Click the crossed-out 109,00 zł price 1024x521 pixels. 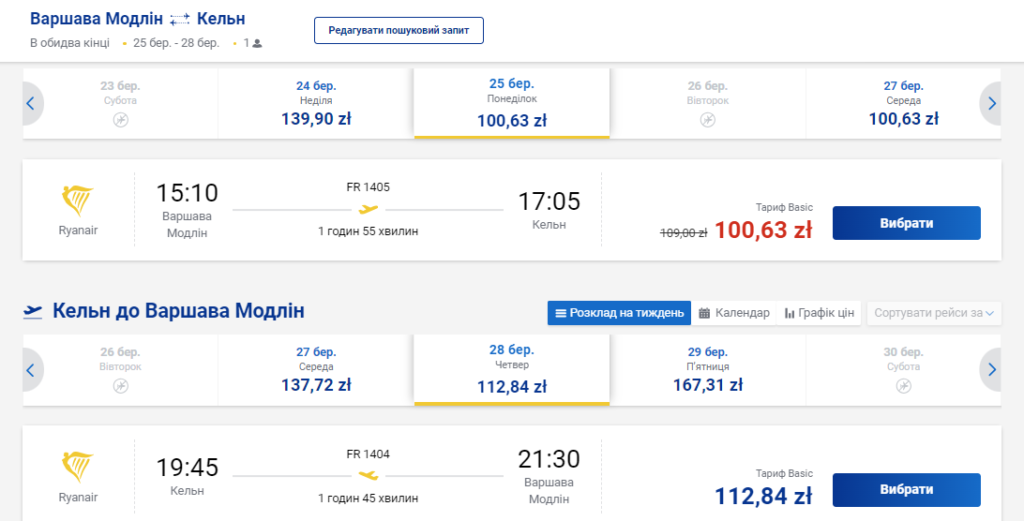(x=684, y=232)
